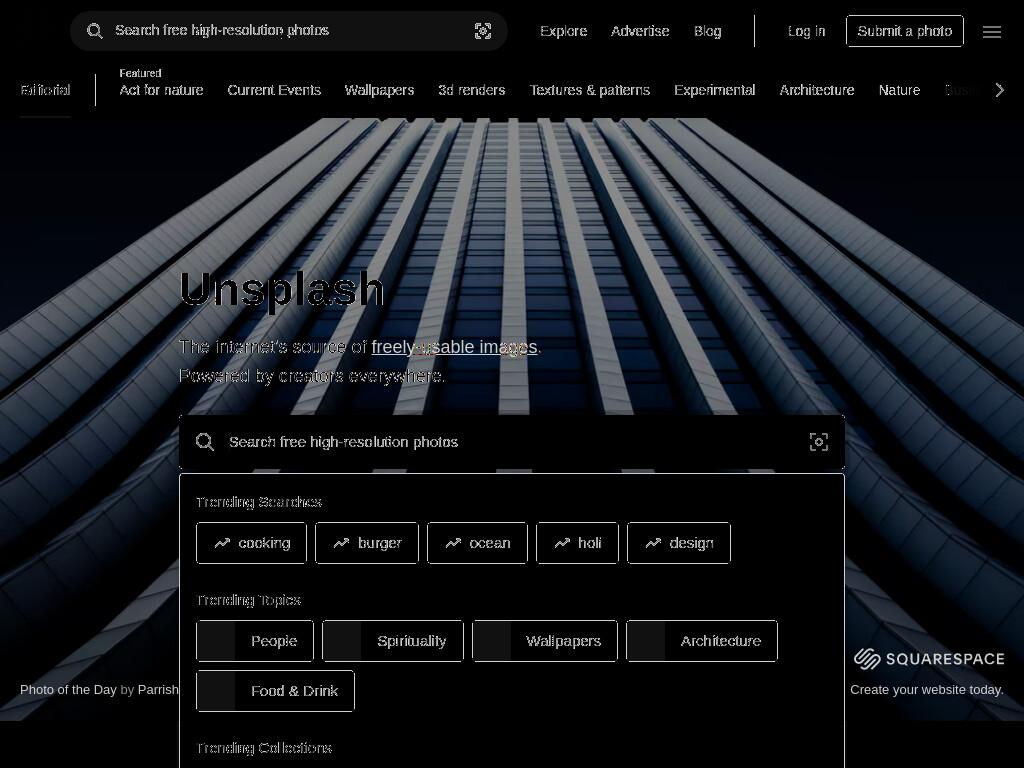Choose the cooking trending search

[251, 543]
